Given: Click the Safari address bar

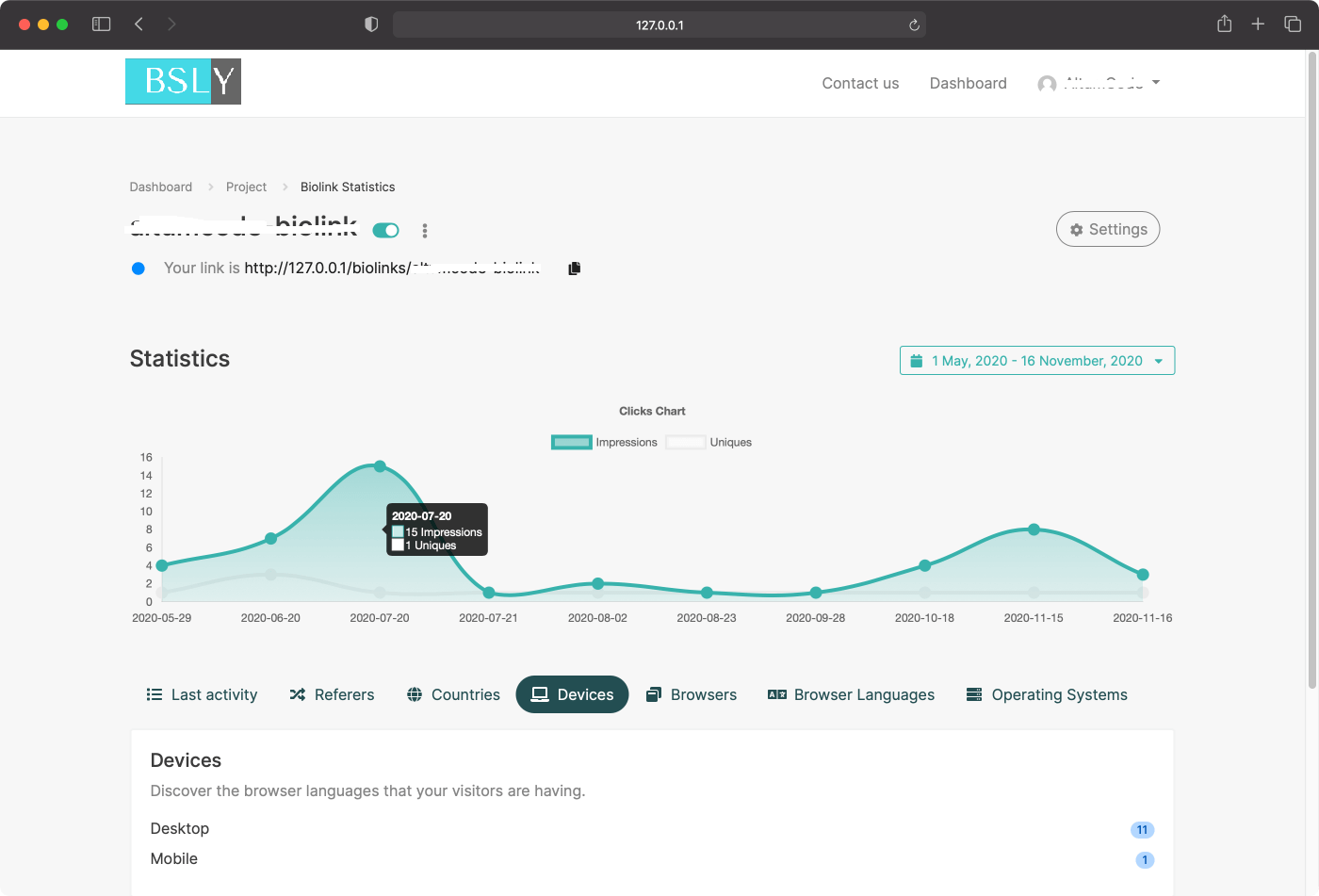Looking at the screenshot, I should tap(659, 24).
